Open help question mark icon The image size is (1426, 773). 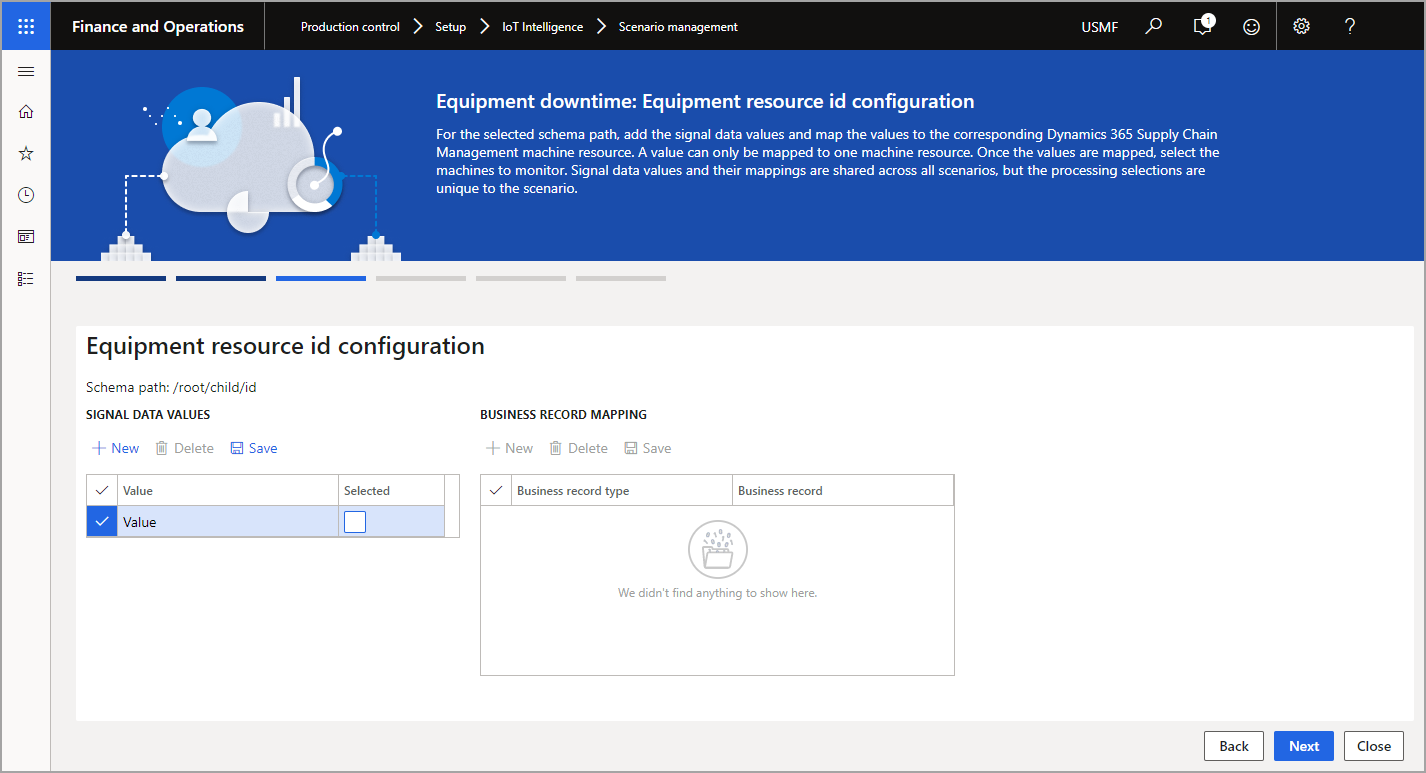pyautogui.click(x=1350, y=27)
